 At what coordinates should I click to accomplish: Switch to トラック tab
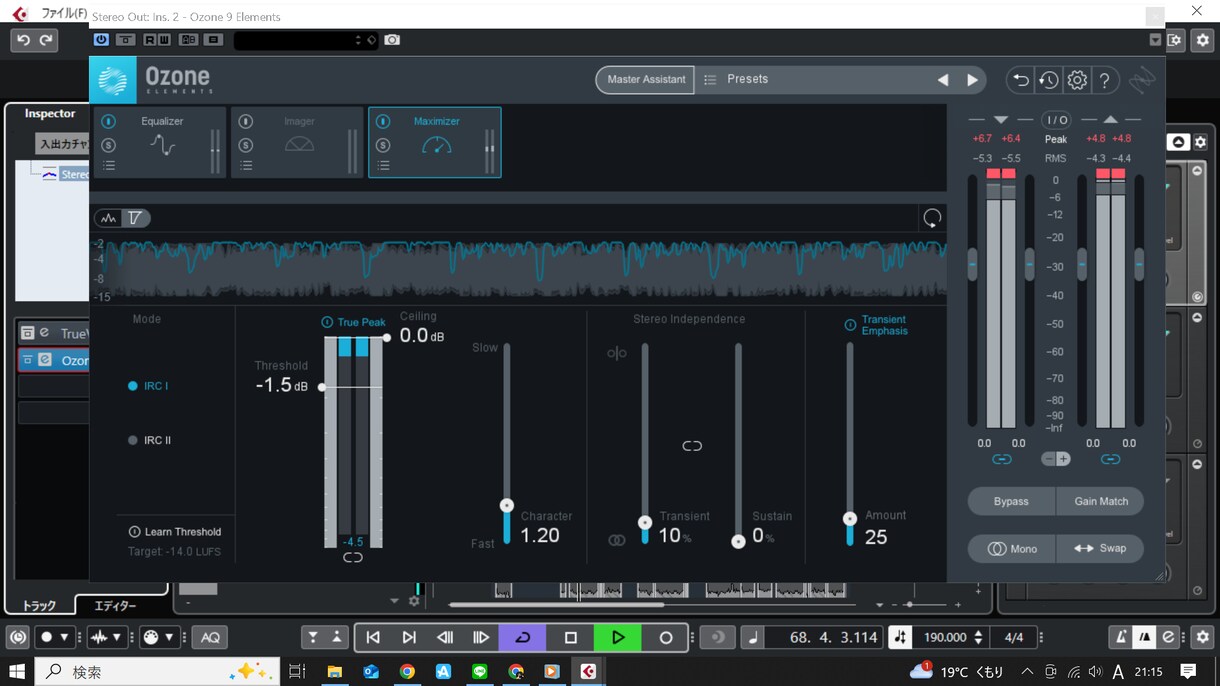(40, 605)
